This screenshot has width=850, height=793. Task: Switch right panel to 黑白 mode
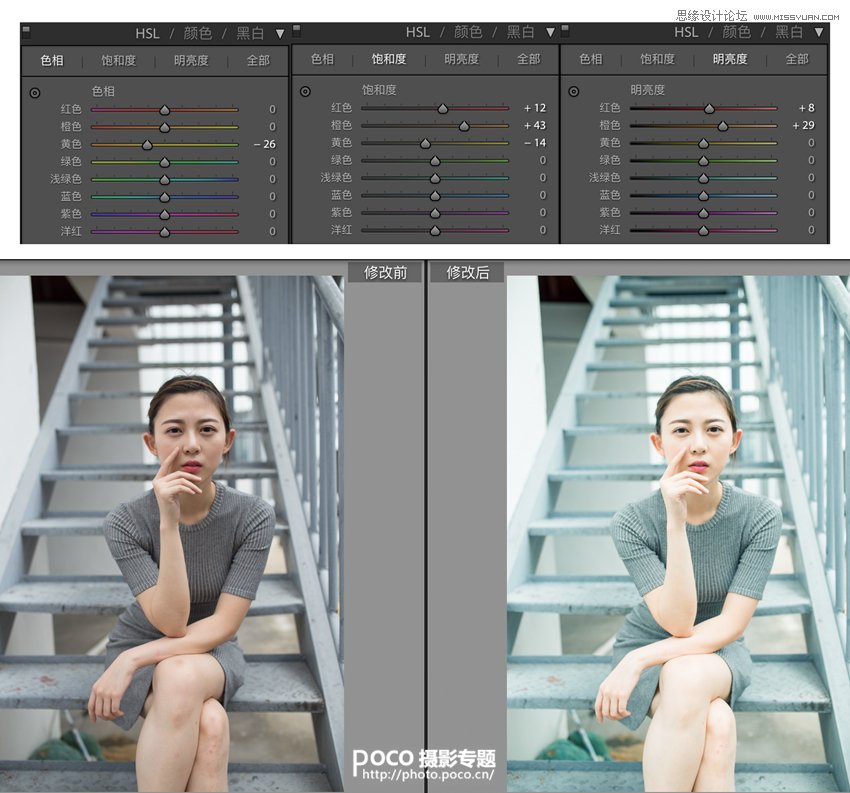[x=789, y=33]
